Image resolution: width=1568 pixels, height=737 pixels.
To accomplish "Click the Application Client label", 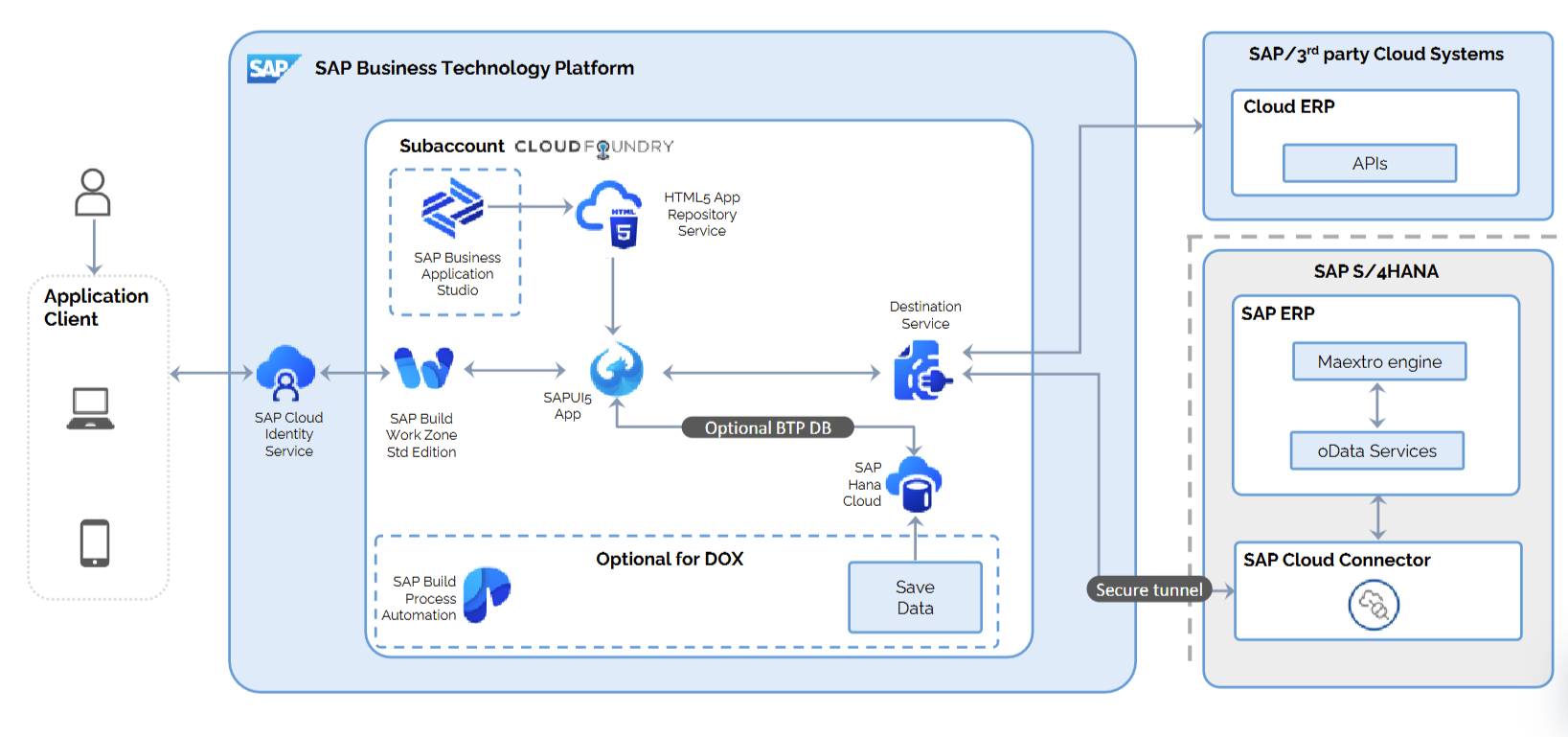I will [x=96, y=308].
